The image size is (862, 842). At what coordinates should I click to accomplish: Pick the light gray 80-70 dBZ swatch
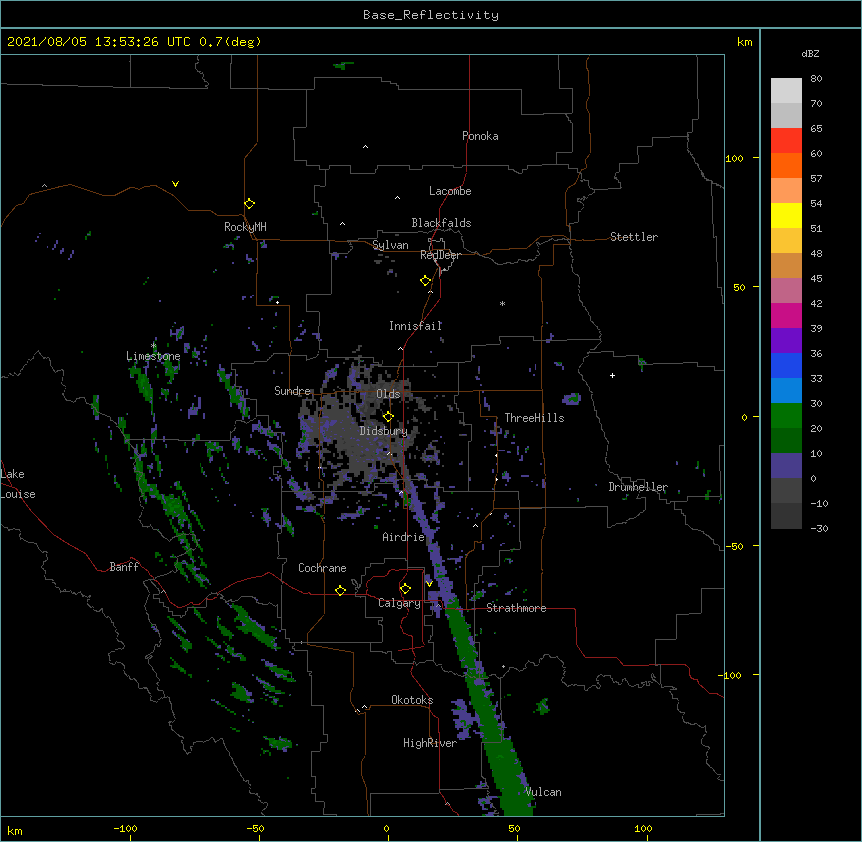[x=786, y=90]
